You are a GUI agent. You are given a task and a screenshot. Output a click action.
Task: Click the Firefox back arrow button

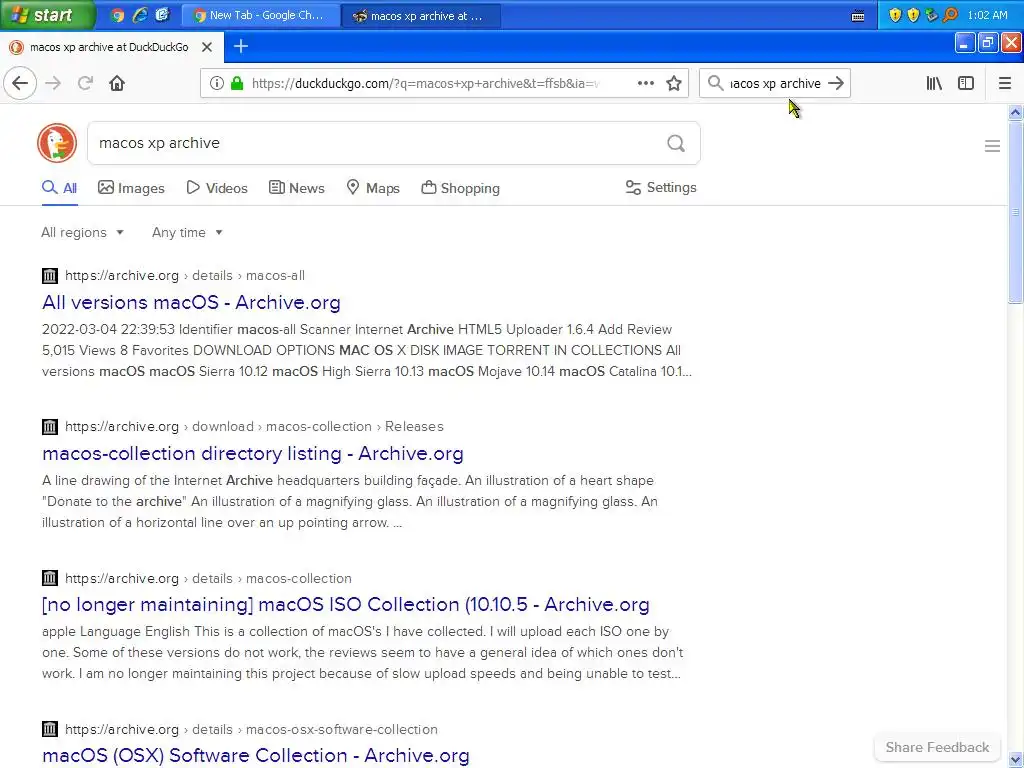(20, 83)
